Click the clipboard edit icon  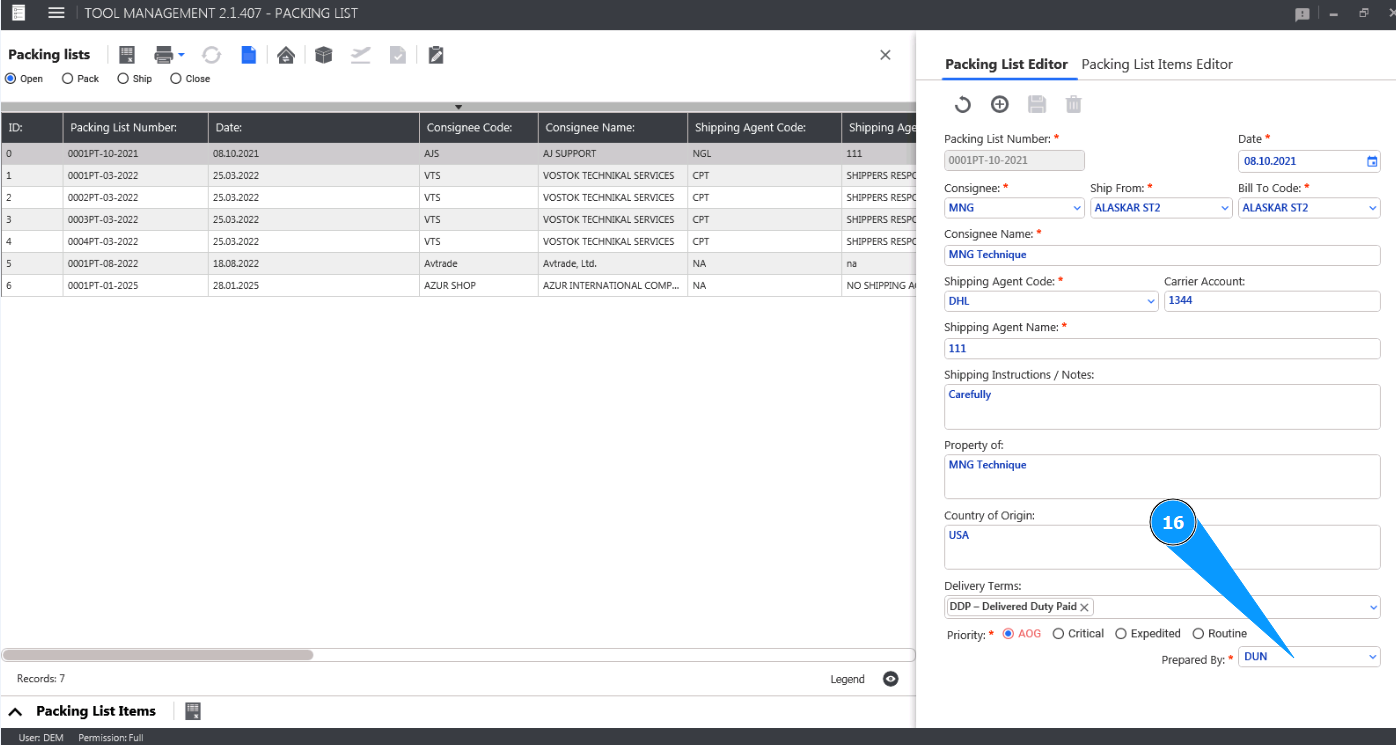(x=436, y=55)
